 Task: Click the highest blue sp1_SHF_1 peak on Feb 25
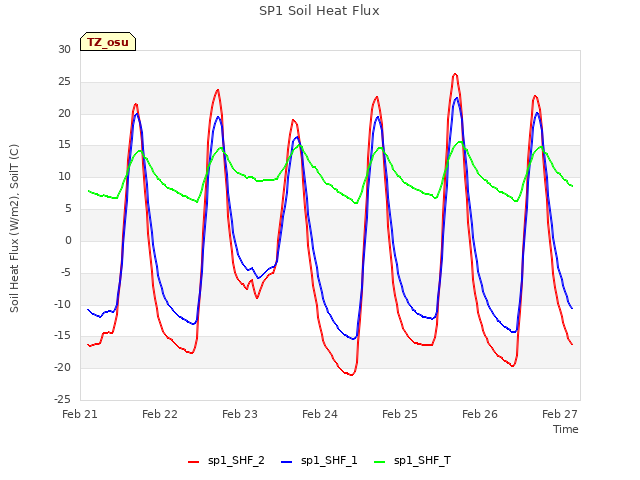(x=456, y=98)
